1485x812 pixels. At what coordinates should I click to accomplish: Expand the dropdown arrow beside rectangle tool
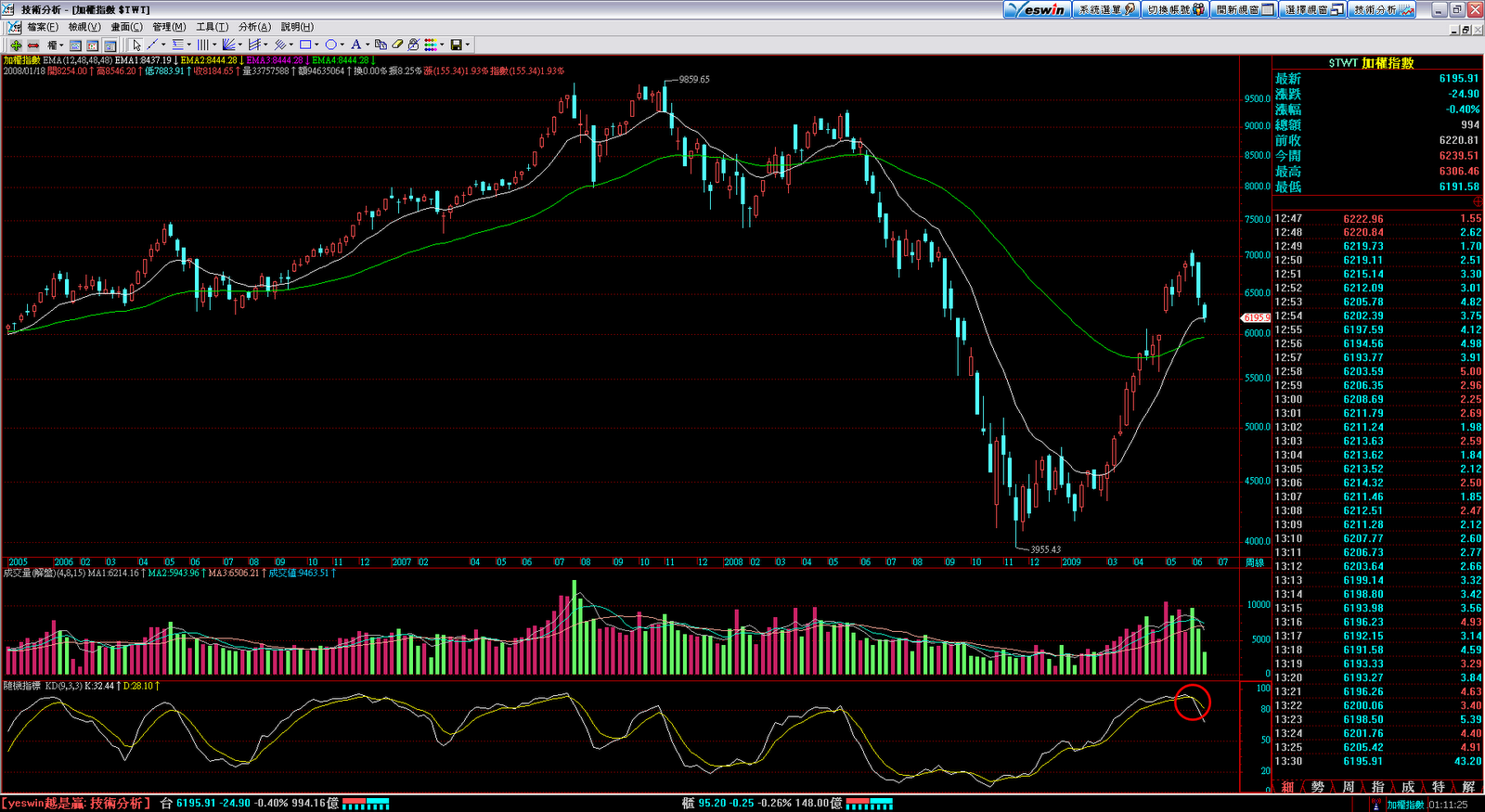[x=316, y=45]
